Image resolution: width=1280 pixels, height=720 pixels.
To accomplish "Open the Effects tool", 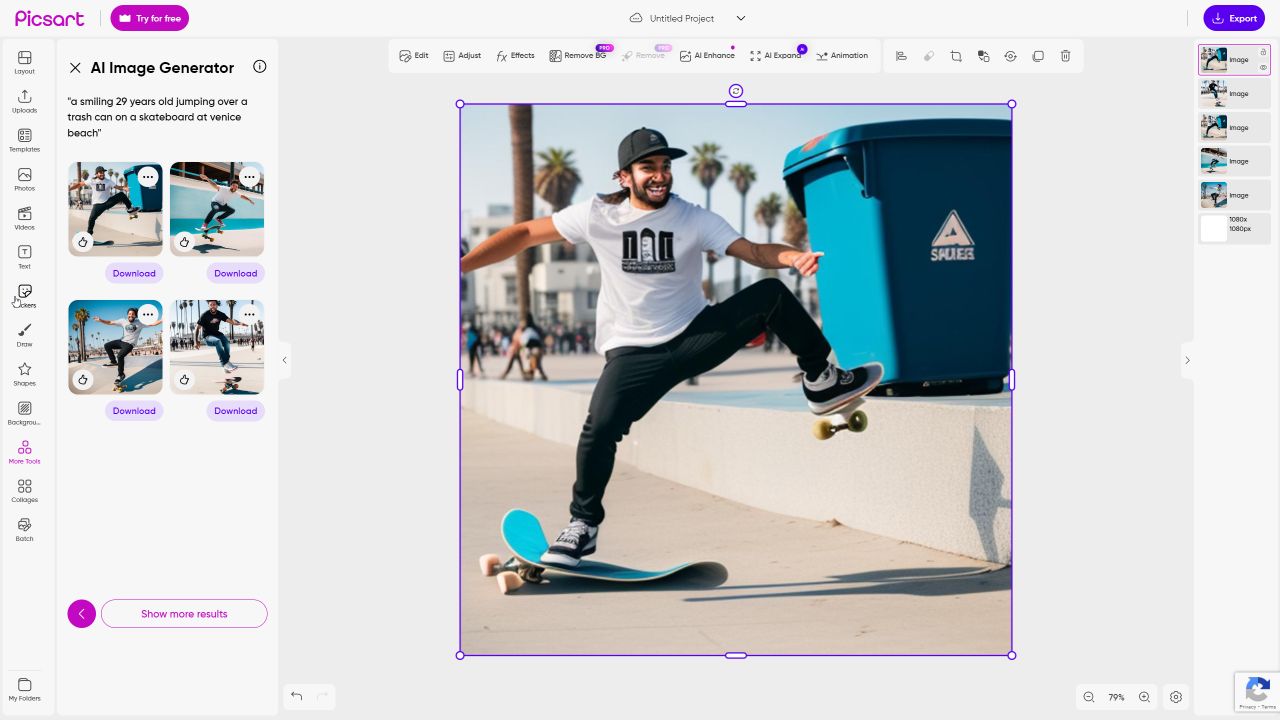I will (x=515, y=56).
